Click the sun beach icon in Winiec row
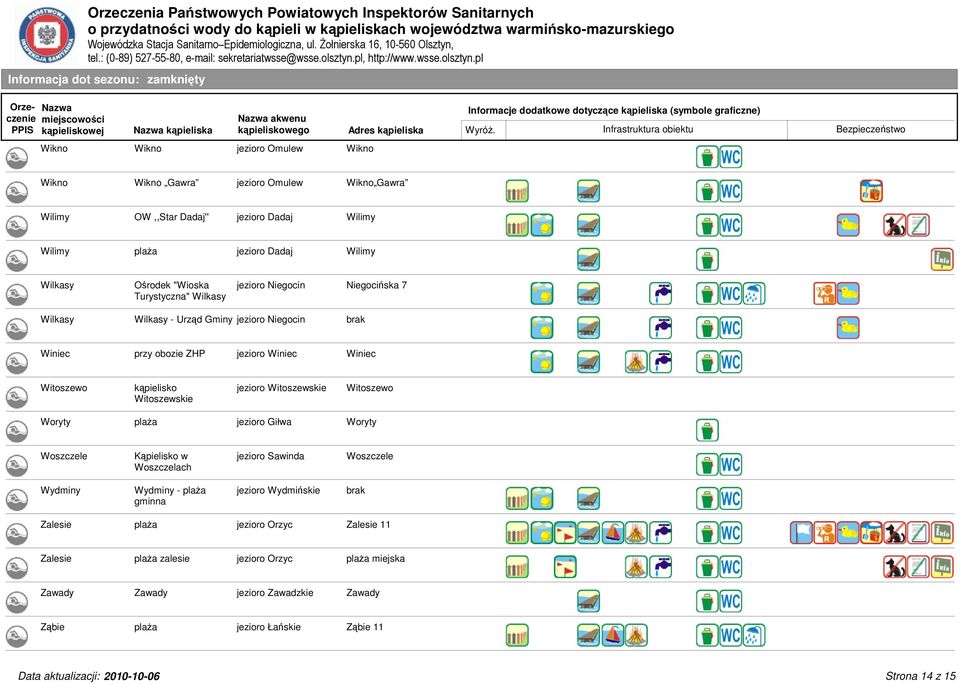Image resolution: width=960 pixels, height=684 pixels. (x=542, y=362)
